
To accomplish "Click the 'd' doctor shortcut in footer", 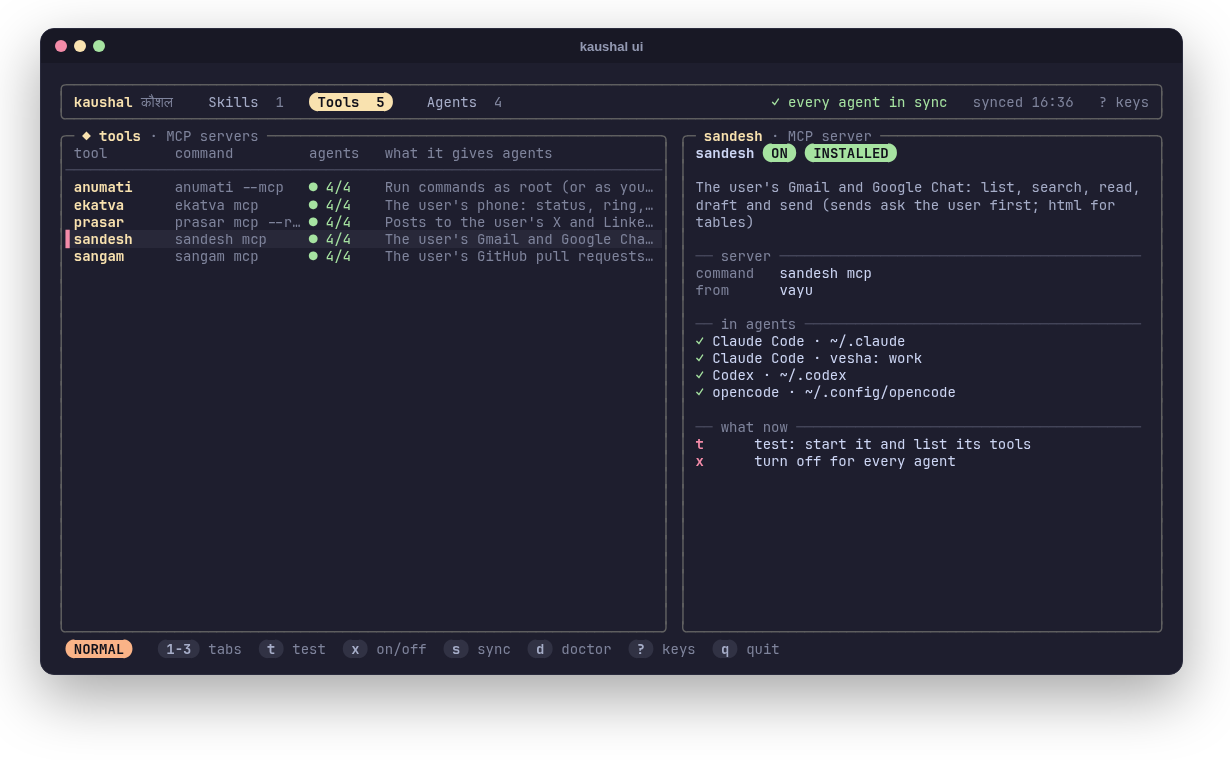I will pos(570,649).
